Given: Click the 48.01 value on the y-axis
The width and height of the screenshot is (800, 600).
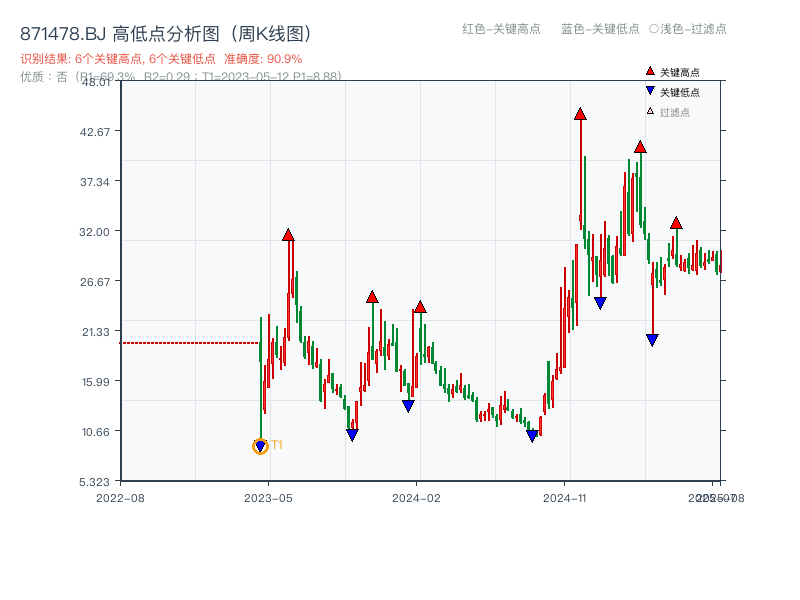Looking at the screenshot, I should (x=94, y=83).
